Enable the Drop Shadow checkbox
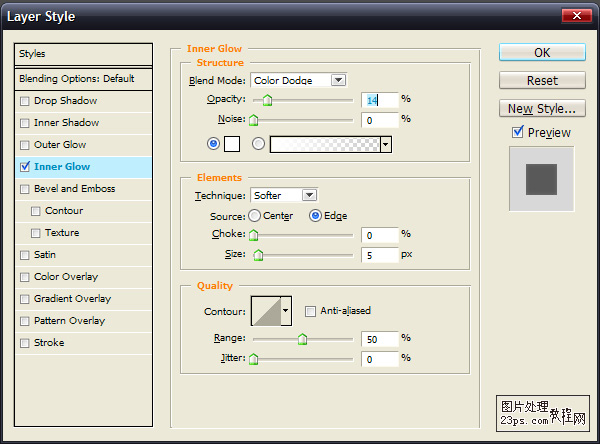 (25, 101)
